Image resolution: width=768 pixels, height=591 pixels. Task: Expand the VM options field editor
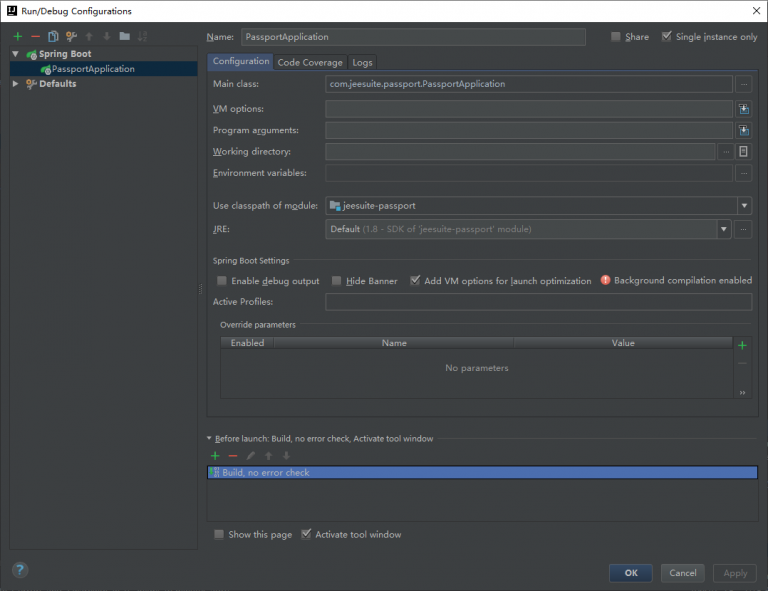pos(744,109)
